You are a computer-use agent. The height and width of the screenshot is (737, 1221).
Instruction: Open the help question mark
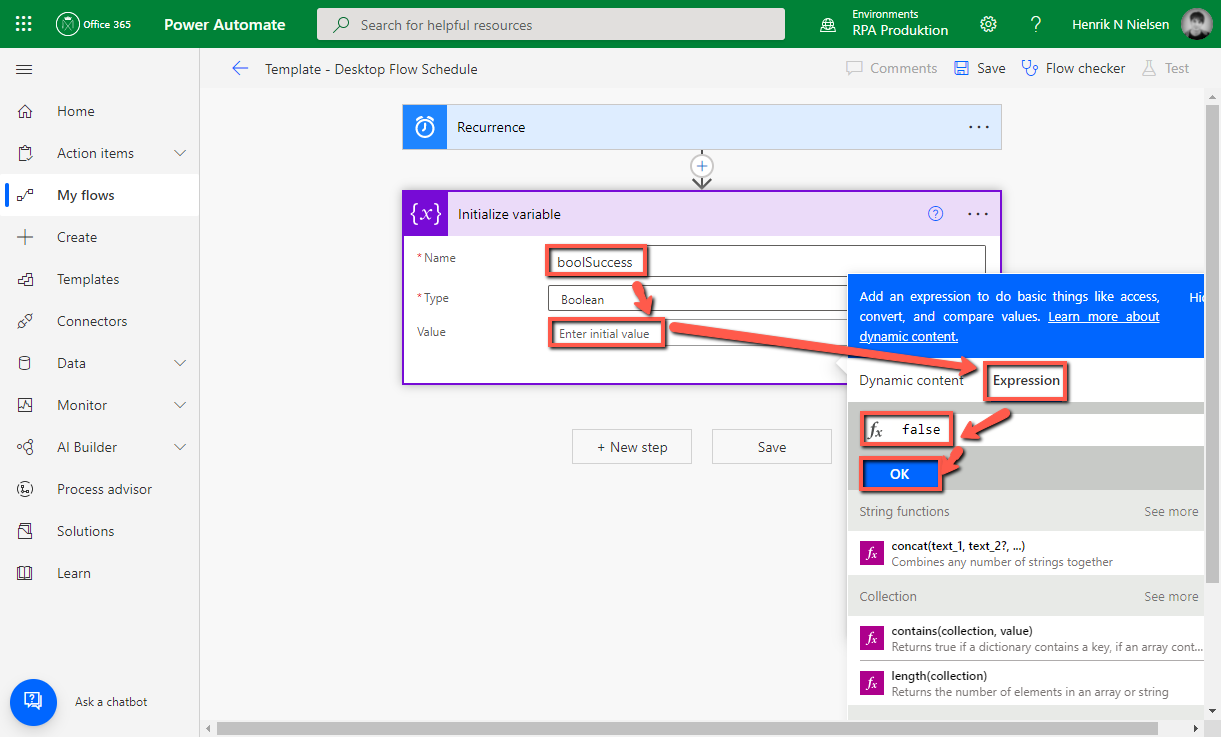[1036, 24]
